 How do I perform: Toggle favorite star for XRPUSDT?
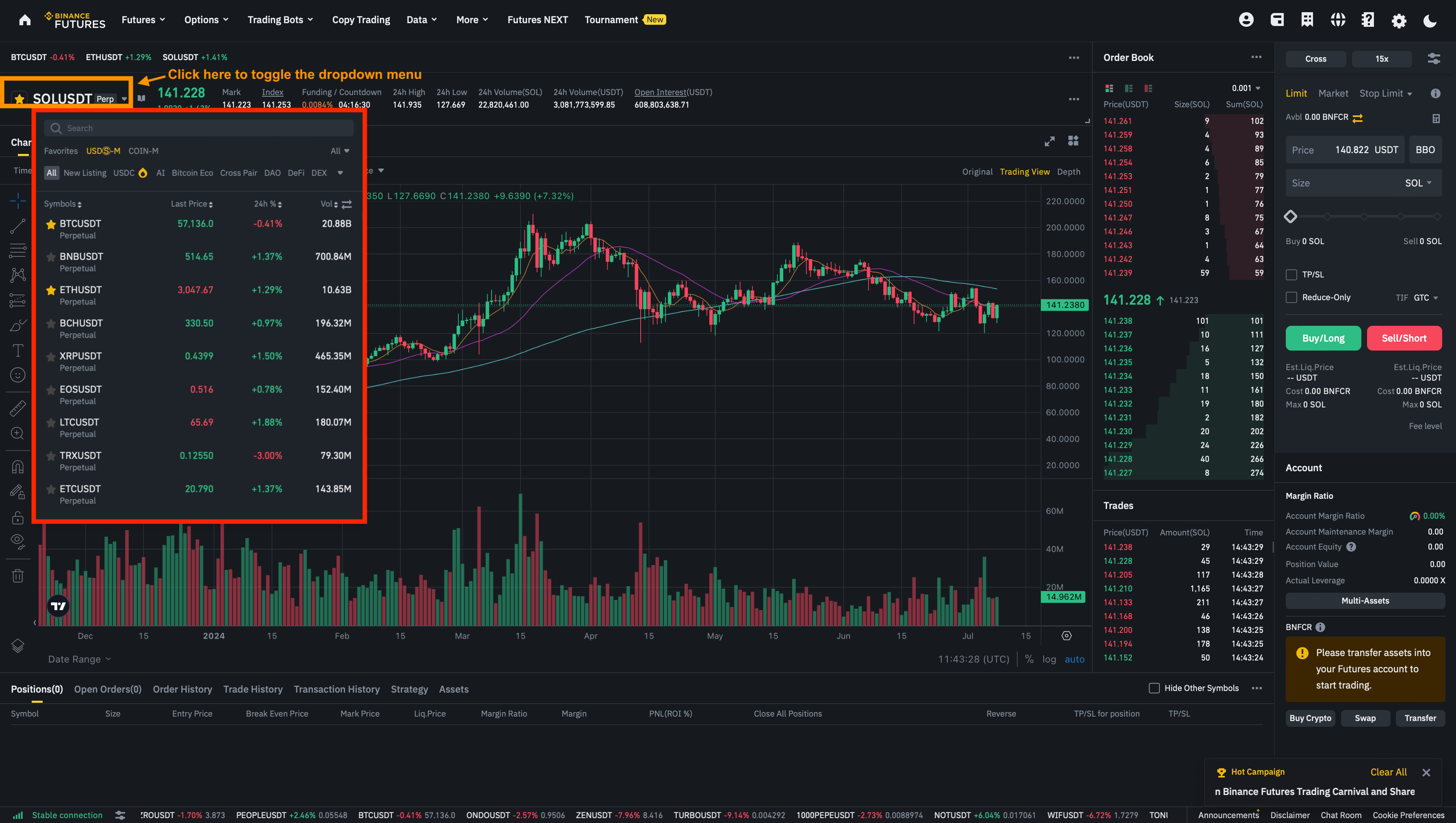click(x=51, y=357)
